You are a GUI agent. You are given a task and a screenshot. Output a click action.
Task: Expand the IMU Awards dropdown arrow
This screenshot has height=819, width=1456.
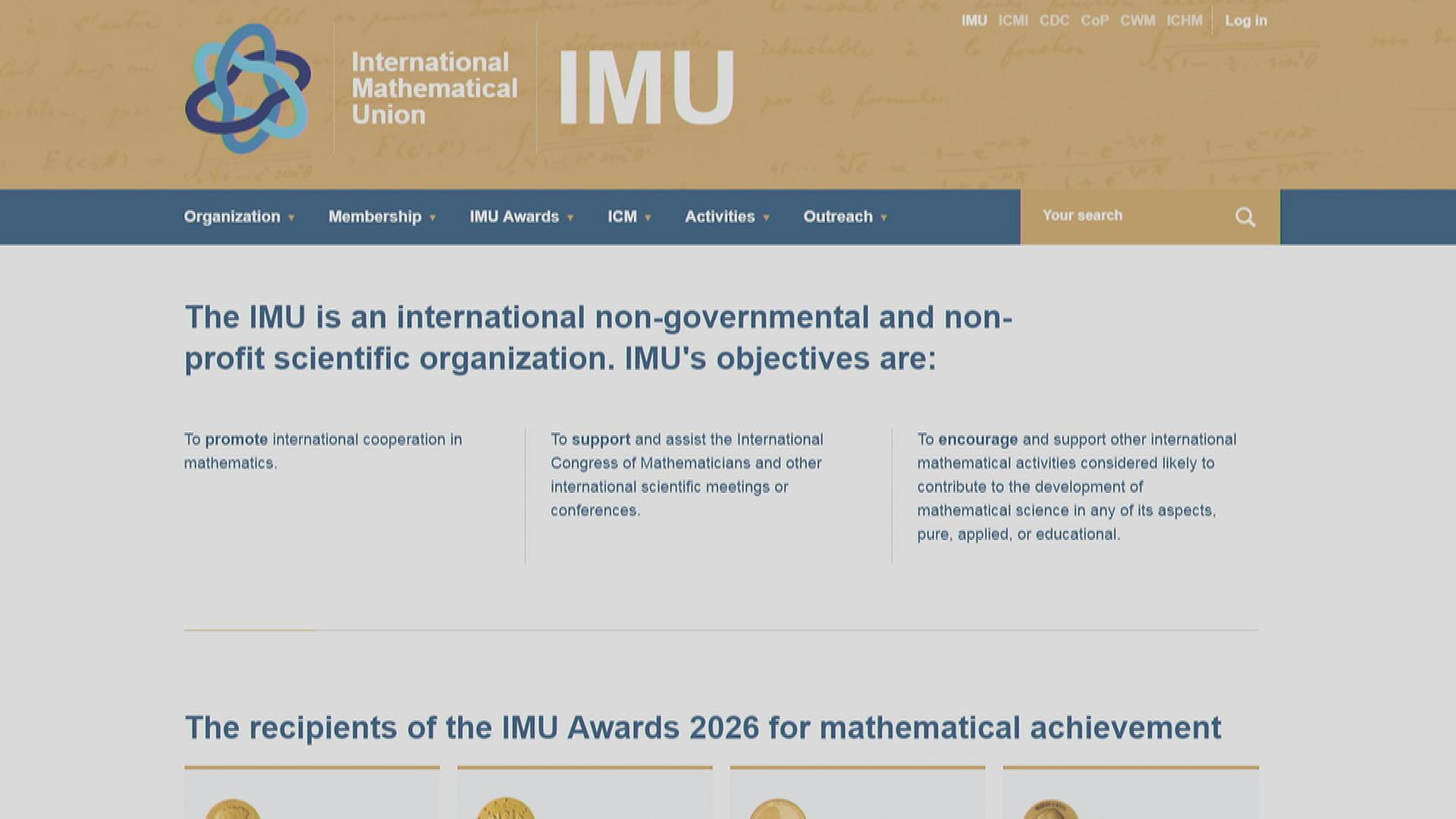[570, 218]
